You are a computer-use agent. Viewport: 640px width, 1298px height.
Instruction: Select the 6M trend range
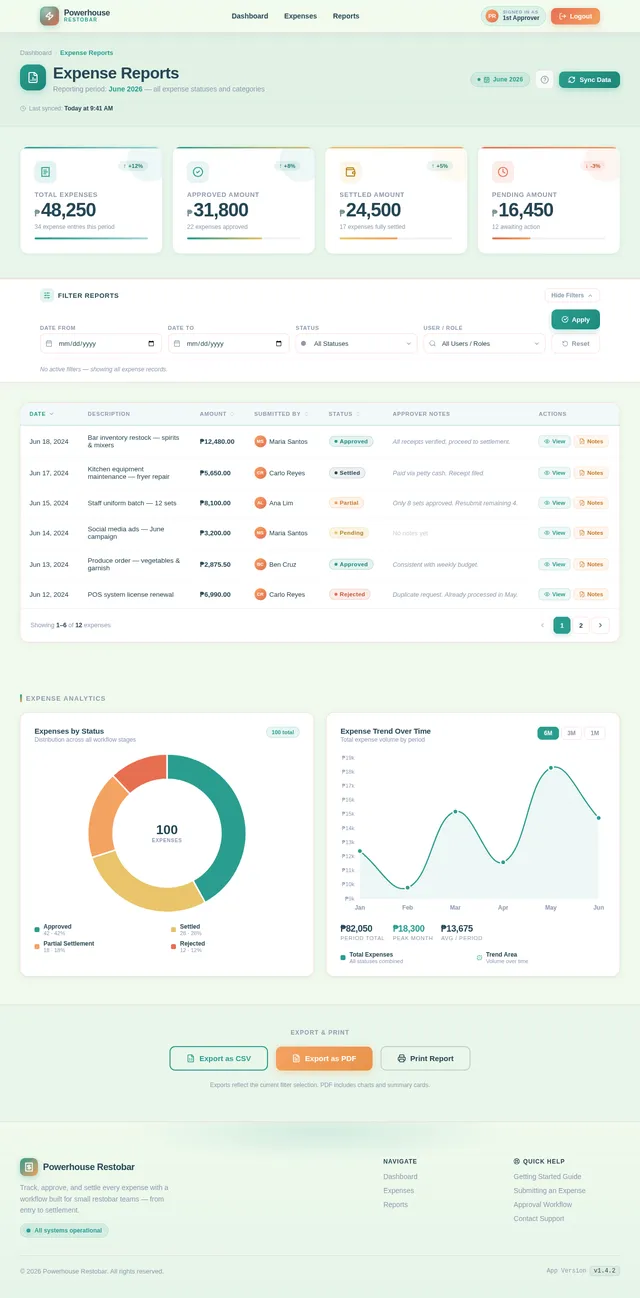pyautogui.click(x=548, y=733)
